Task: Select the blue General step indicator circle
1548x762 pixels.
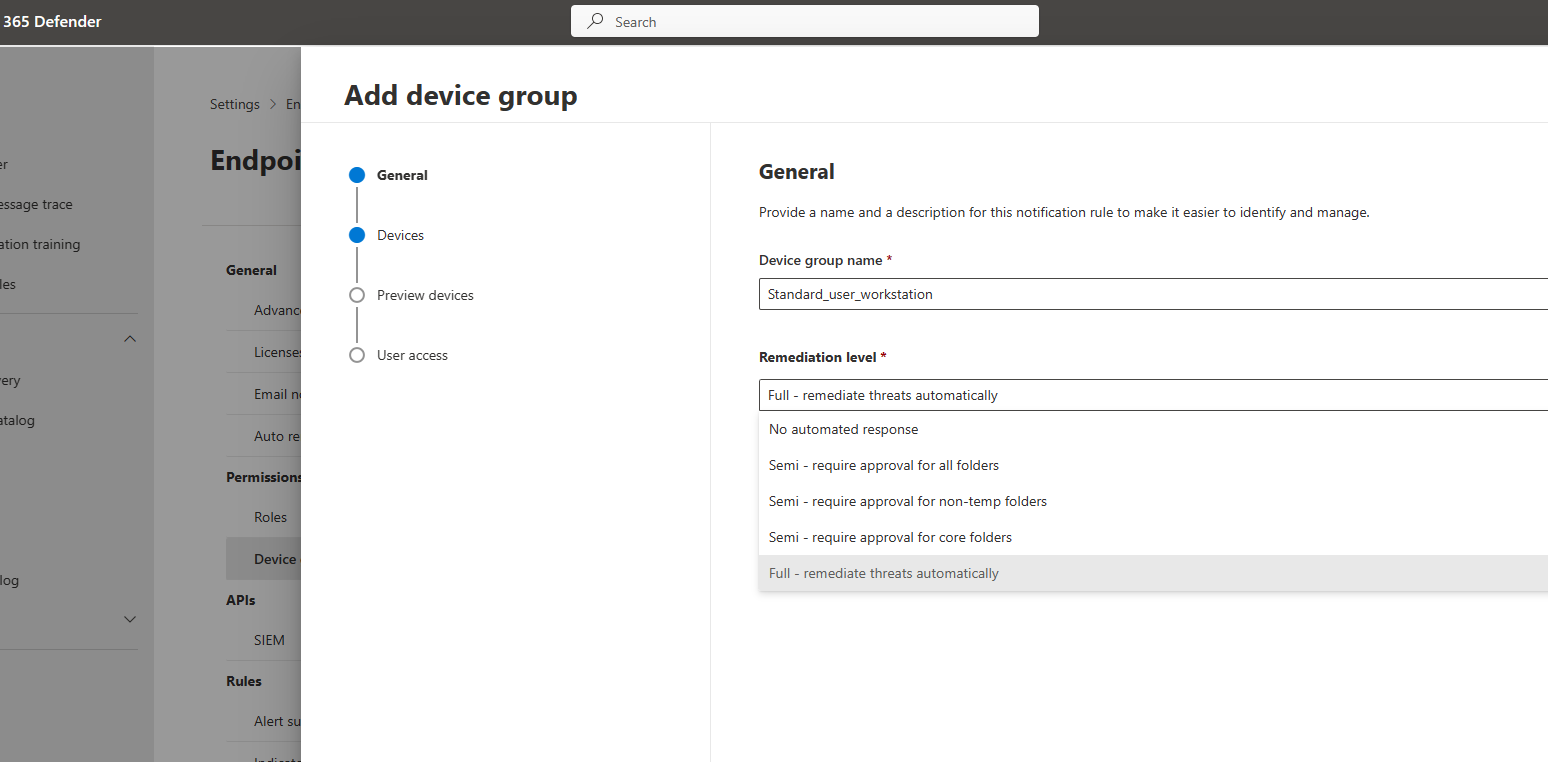Action: [357, 174]
